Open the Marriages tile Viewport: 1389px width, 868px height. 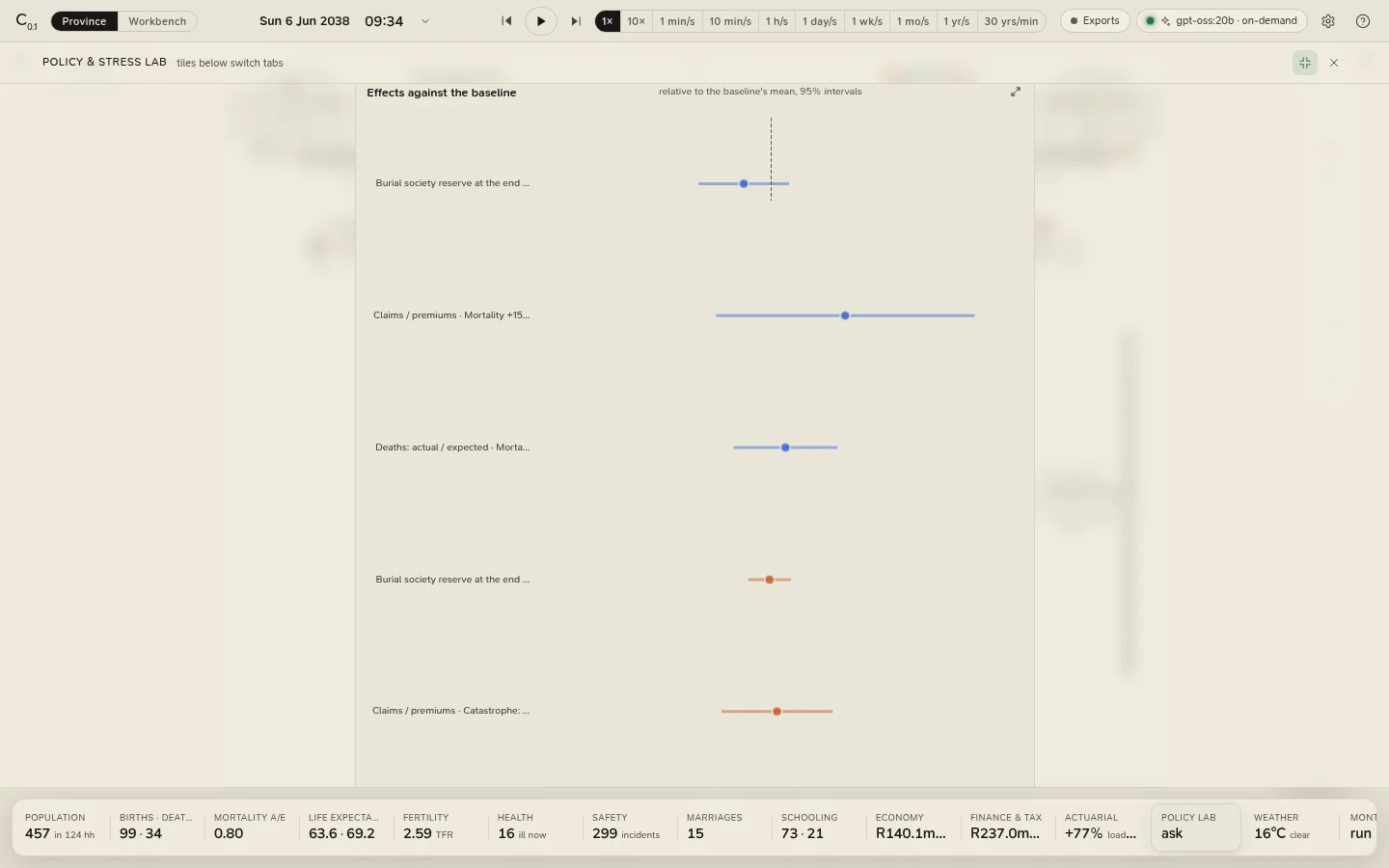tap(722, 827)
